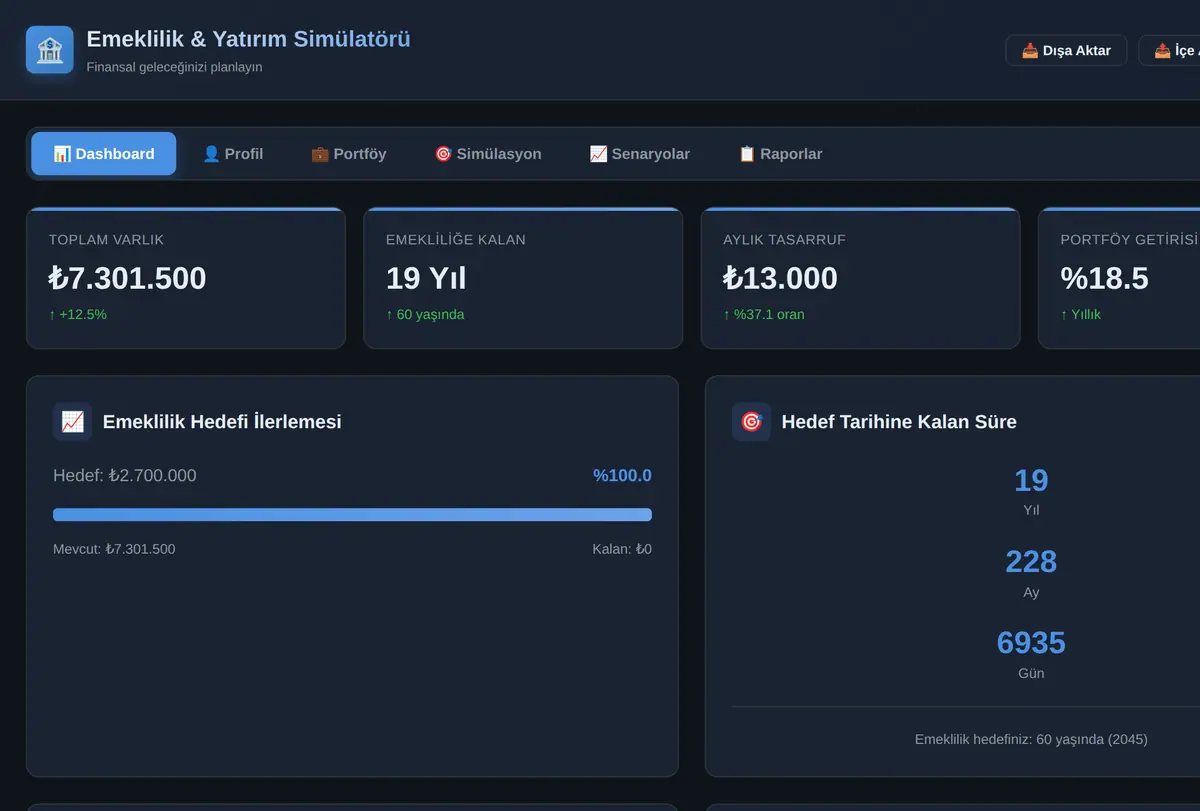Select the Senaryolar tab
This screenshot has height=811, width=1200.
tap(640, 154)
